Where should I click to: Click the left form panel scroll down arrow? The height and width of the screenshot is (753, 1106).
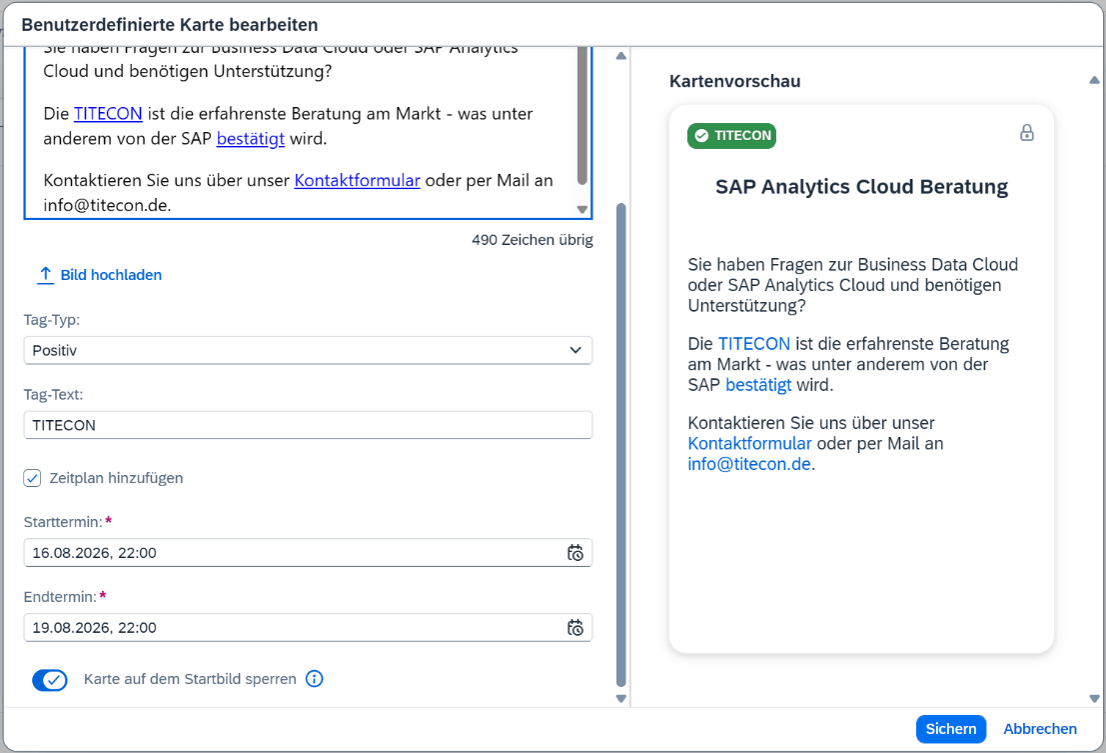(x=621, y=699)
